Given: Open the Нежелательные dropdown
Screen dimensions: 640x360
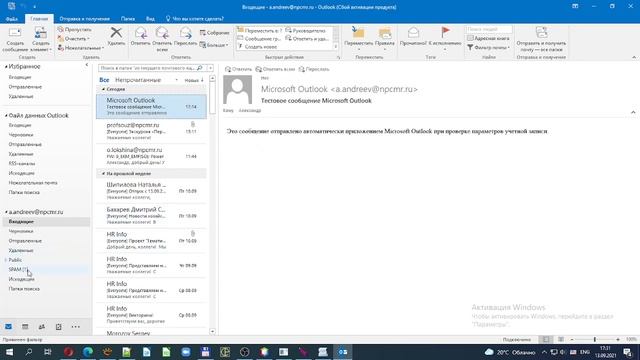Looking at the screenshot, I should pos(80,48).
